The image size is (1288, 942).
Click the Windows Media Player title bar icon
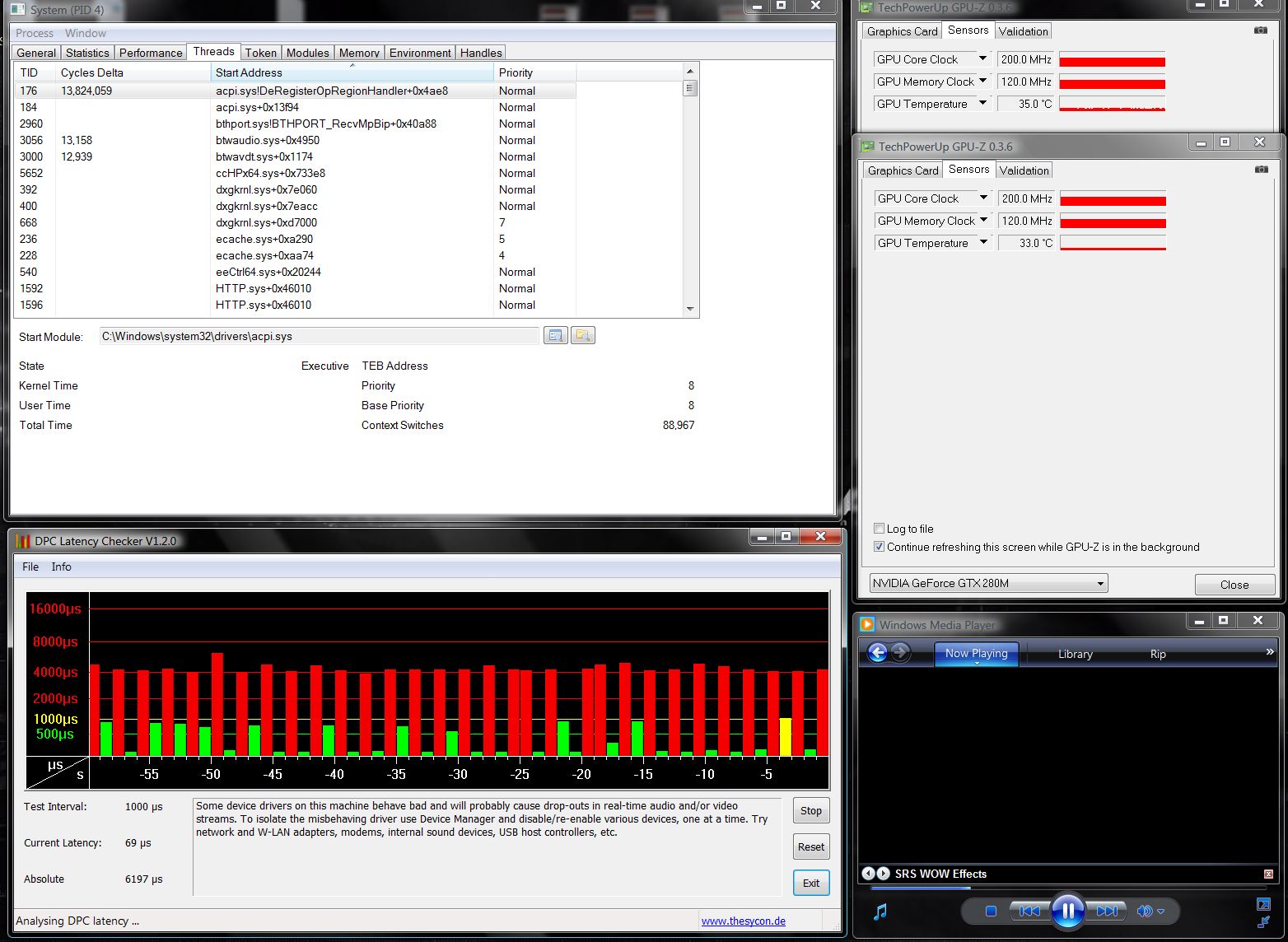tap(866, 624)
